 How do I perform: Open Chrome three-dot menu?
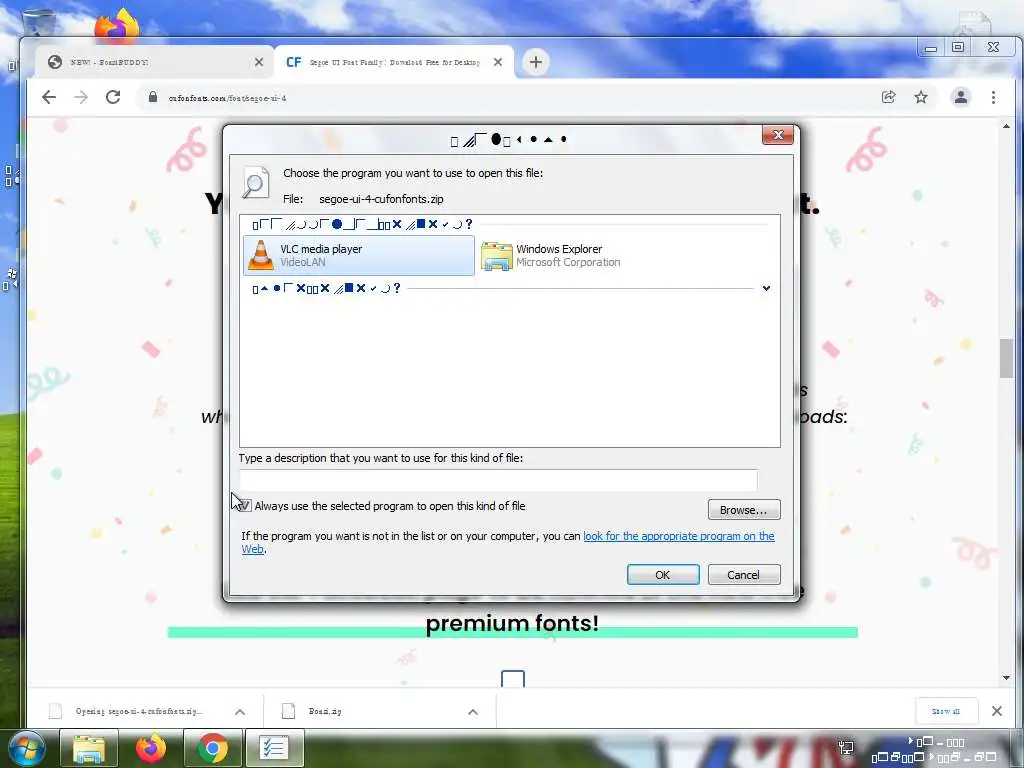coord(993,97)
